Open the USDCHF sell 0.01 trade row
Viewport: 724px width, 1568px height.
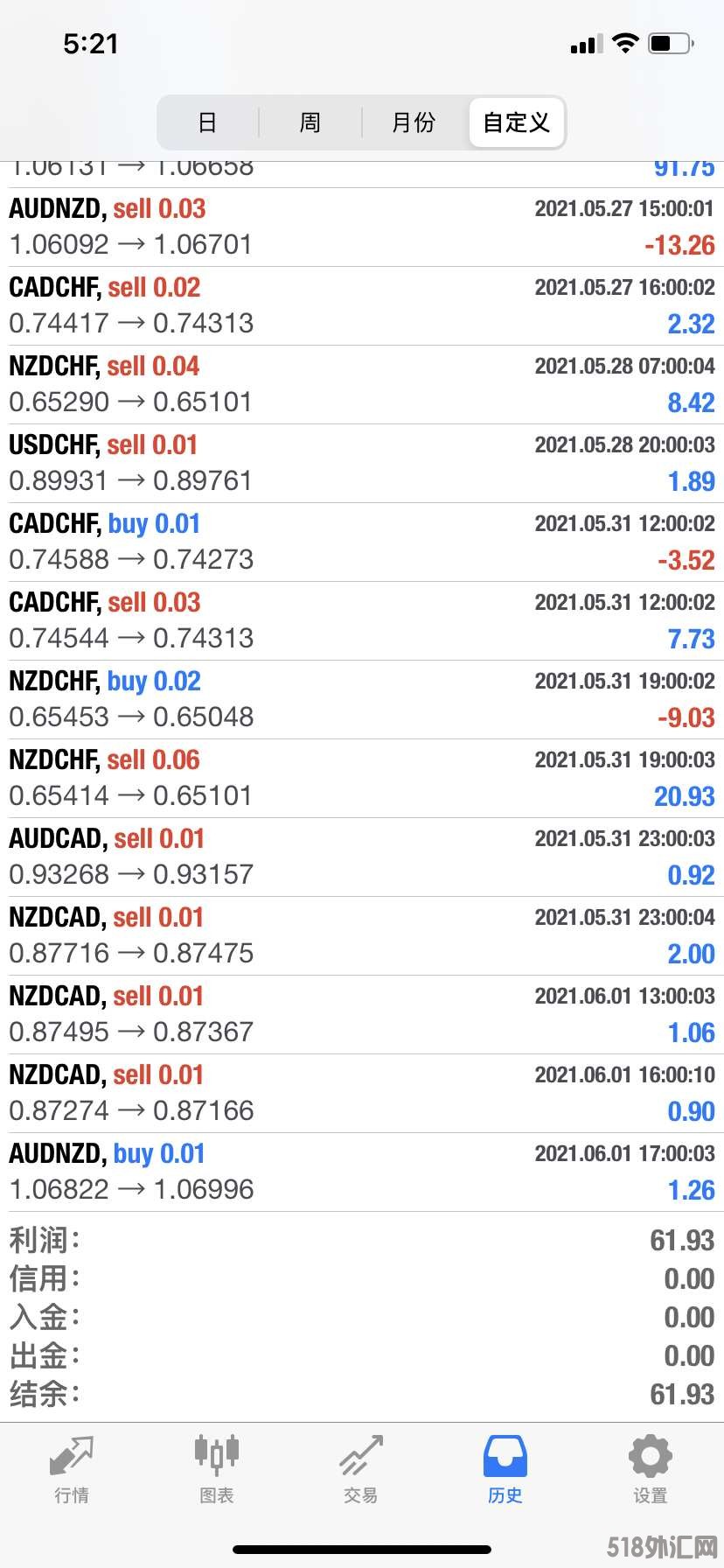(x=362, y=464)
